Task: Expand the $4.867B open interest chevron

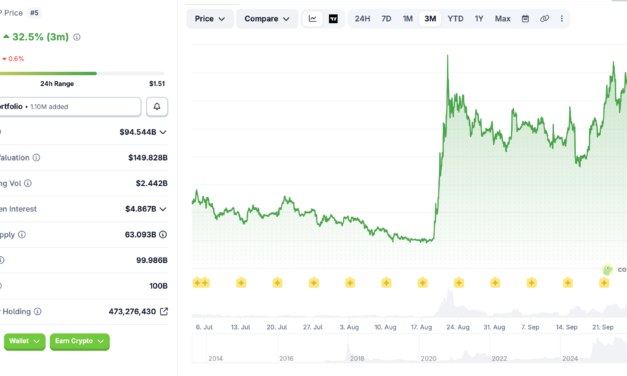Action: (x=163, y=209)
